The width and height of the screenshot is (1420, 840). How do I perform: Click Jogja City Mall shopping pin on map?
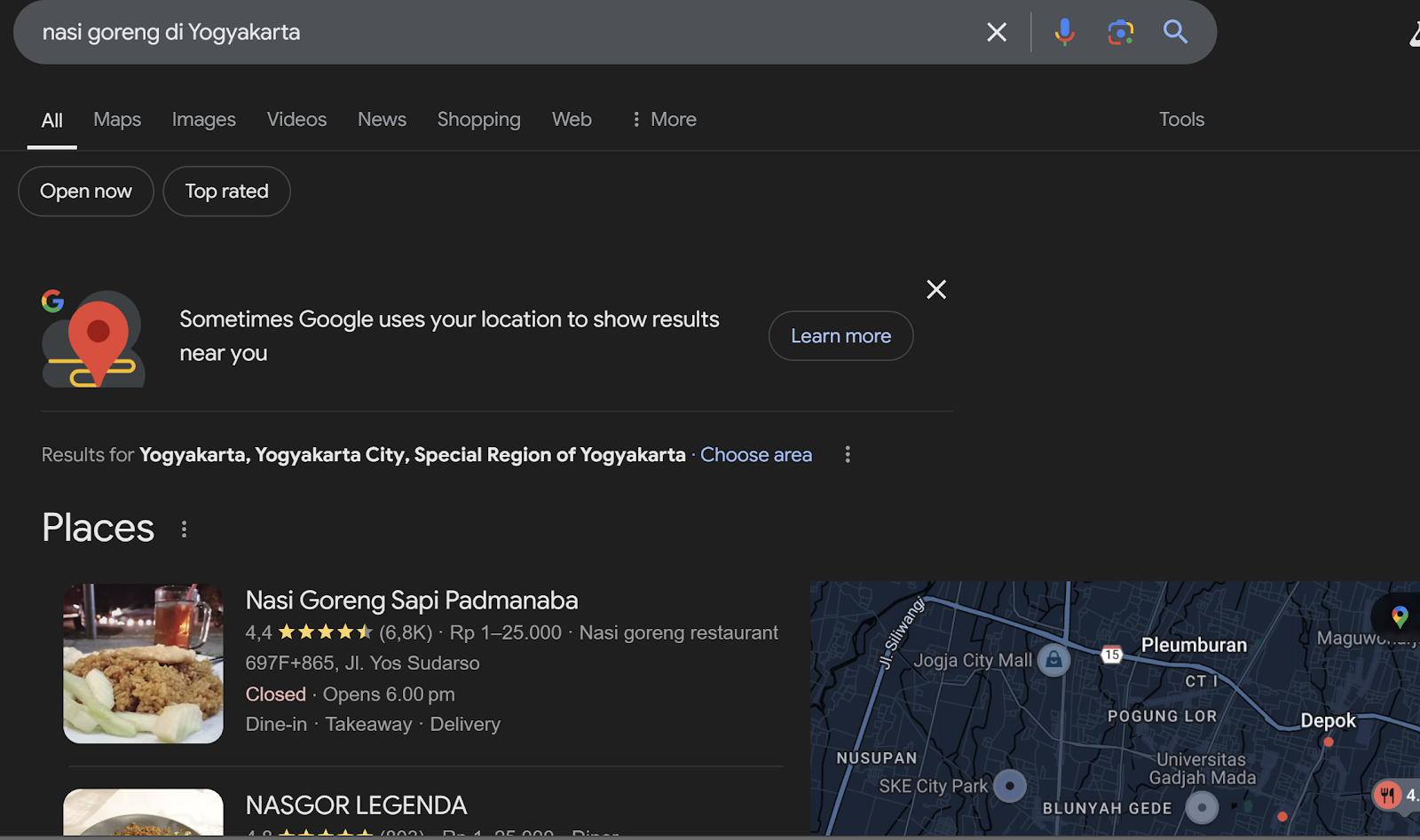(x=1053, y=659)
